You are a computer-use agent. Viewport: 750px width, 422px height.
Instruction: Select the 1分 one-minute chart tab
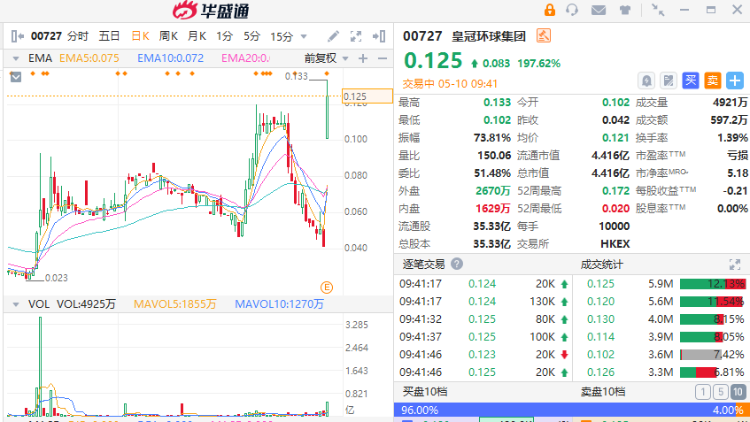(x=224, y=36)
